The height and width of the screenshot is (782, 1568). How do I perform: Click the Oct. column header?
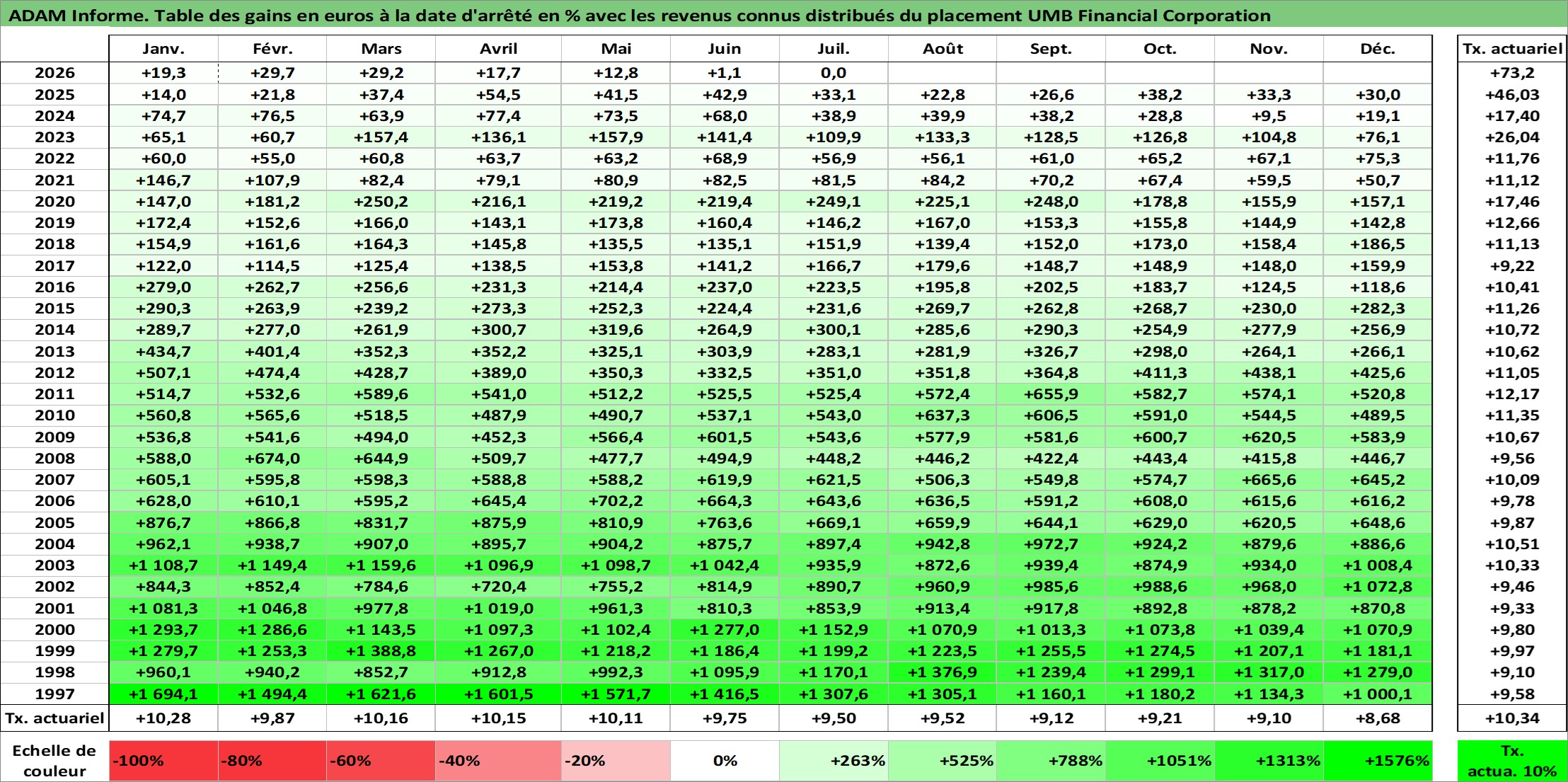(x=1160, y=49)
